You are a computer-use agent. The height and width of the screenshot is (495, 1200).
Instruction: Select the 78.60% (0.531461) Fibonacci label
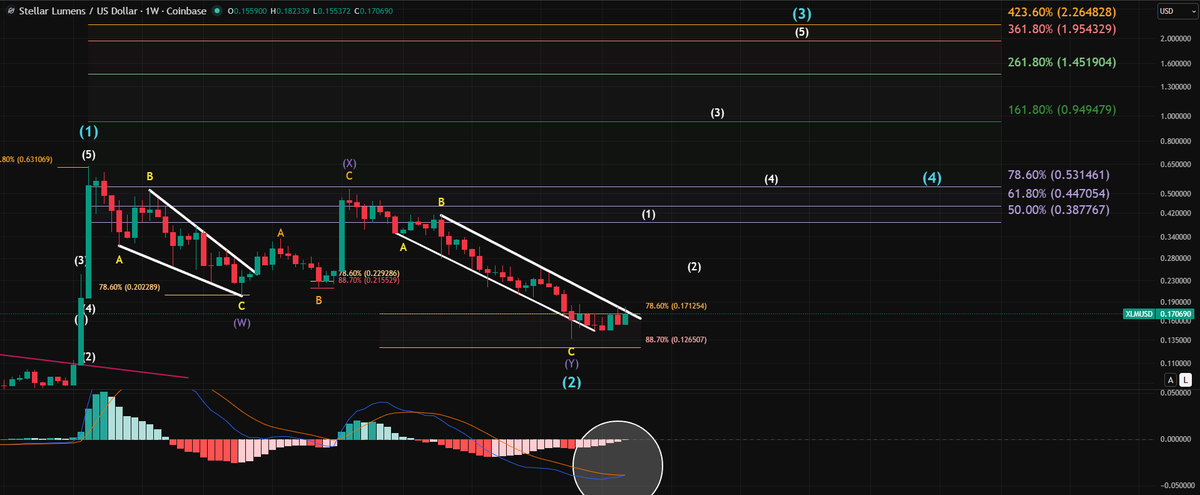[1061, 175]
